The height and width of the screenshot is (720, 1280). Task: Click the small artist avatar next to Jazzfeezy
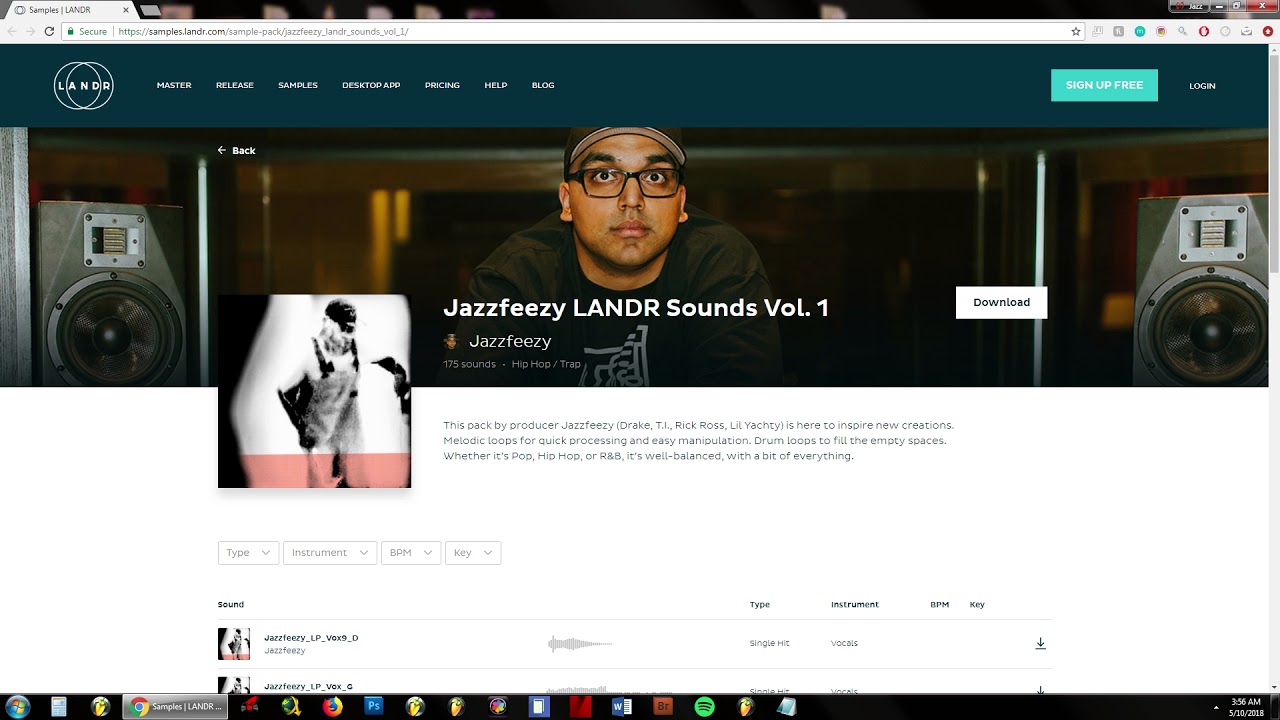[x=451, y=341]
